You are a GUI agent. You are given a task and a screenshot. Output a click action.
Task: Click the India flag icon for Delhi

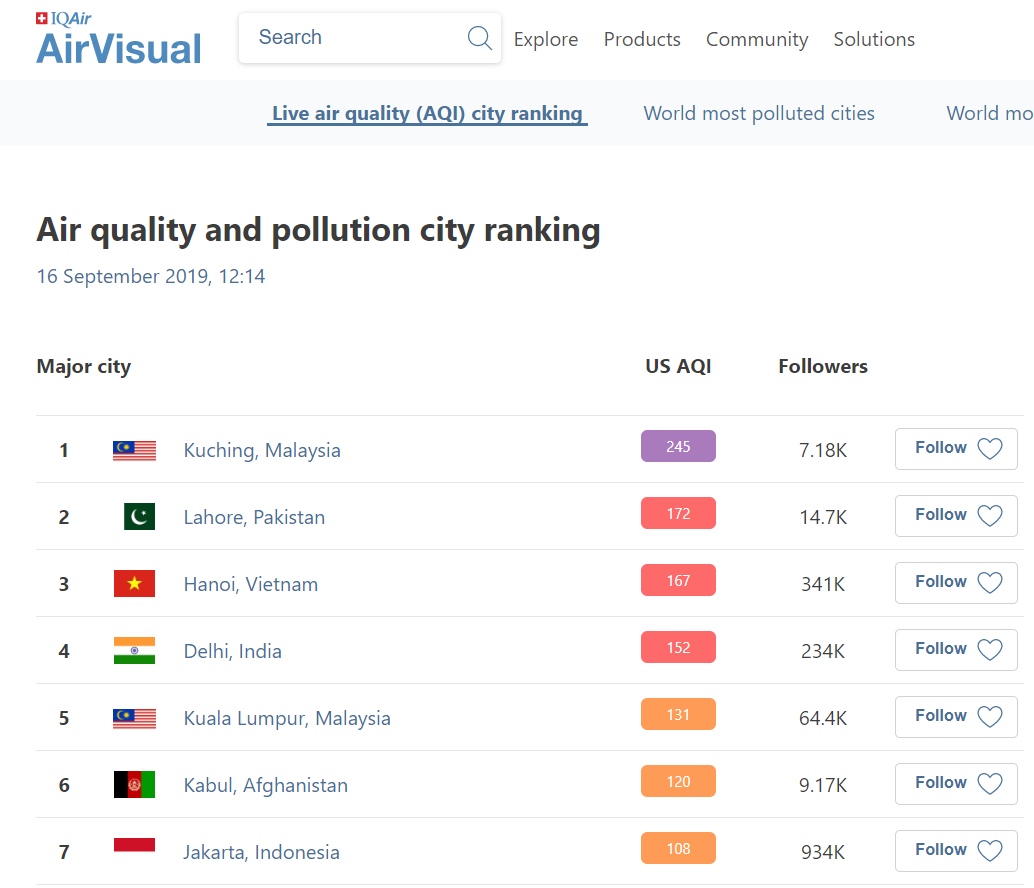pos(134,651)
